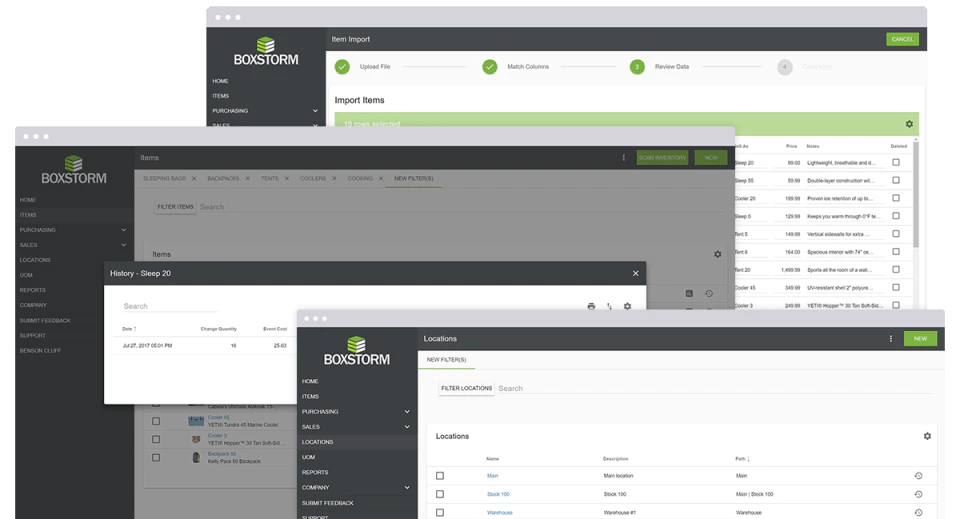Remove the Coolers filter tab
The height and width of the screenshot is (519, 960).
(334, 179)
